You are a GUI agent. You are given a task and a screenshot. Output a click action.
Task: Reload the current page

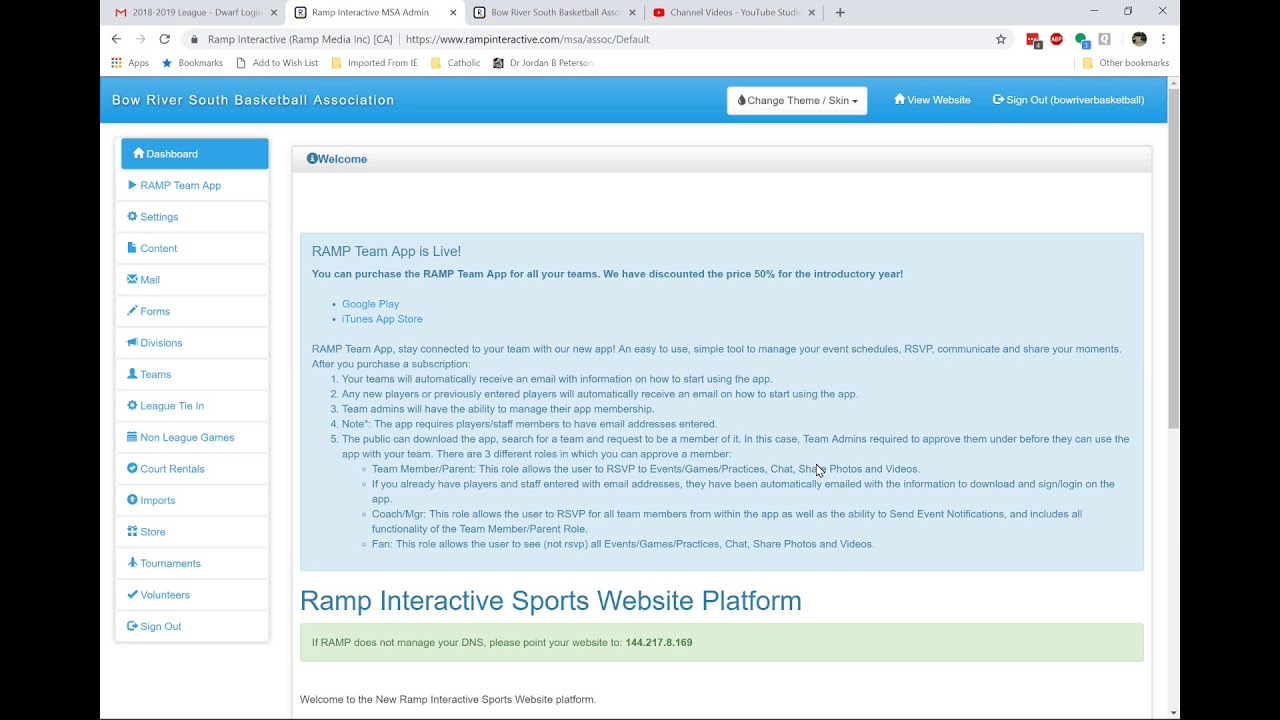(164, 39)
